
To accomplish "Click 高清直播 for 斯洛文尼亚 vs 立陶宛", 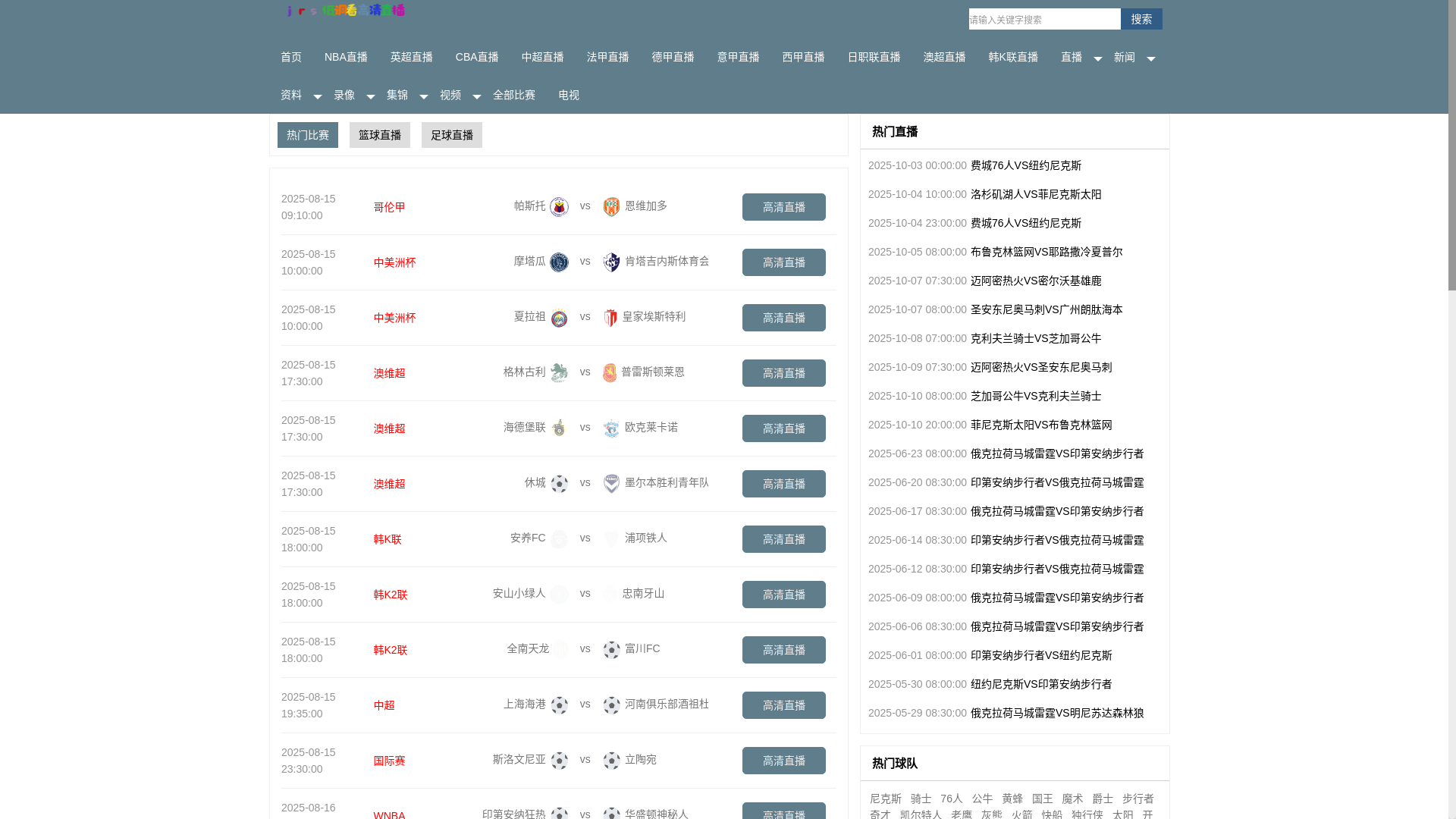I will pos(784,761).
